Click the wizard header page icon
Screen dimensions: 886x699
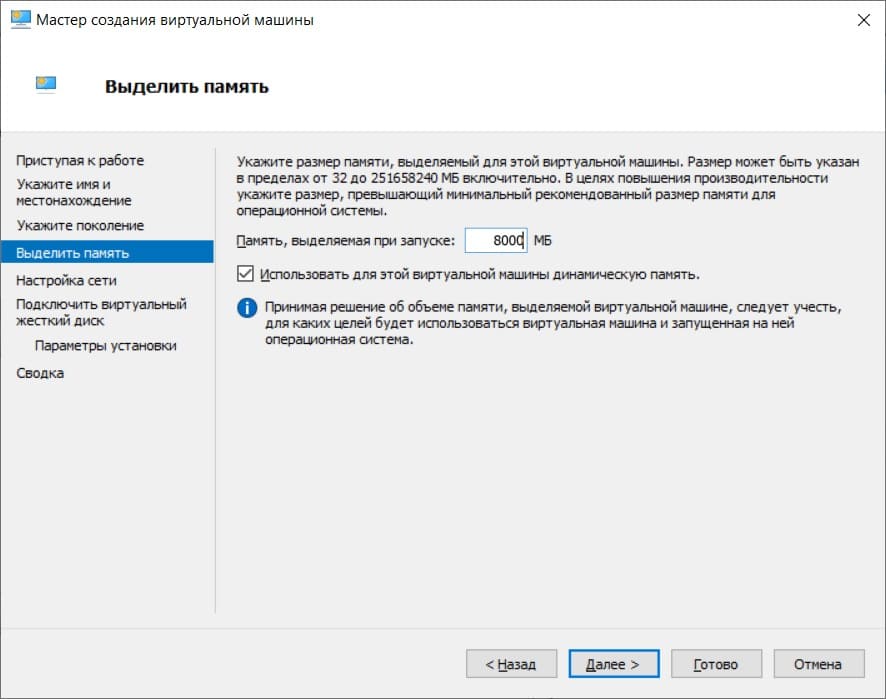42,86
